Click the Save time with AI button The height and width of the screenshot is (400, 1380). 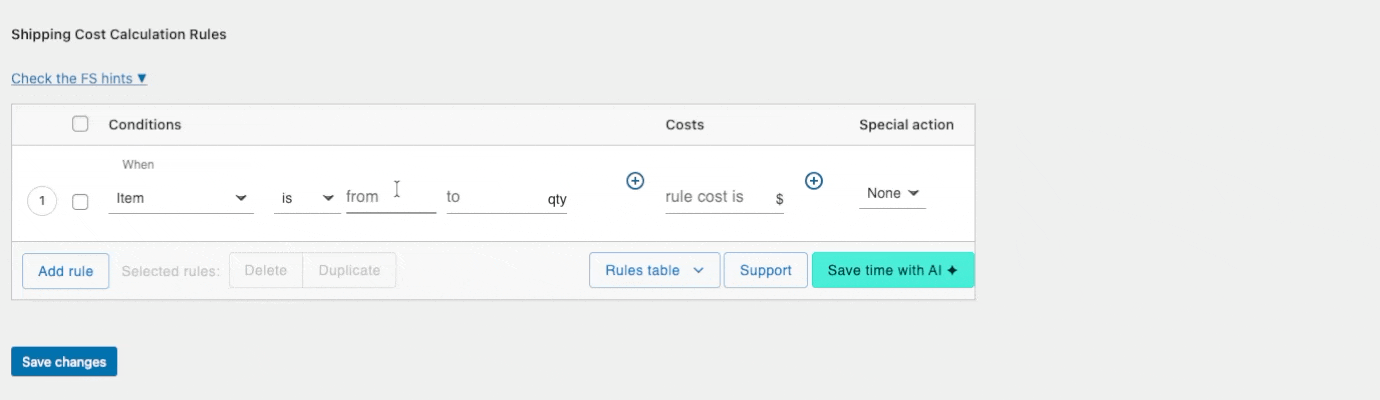893,270
